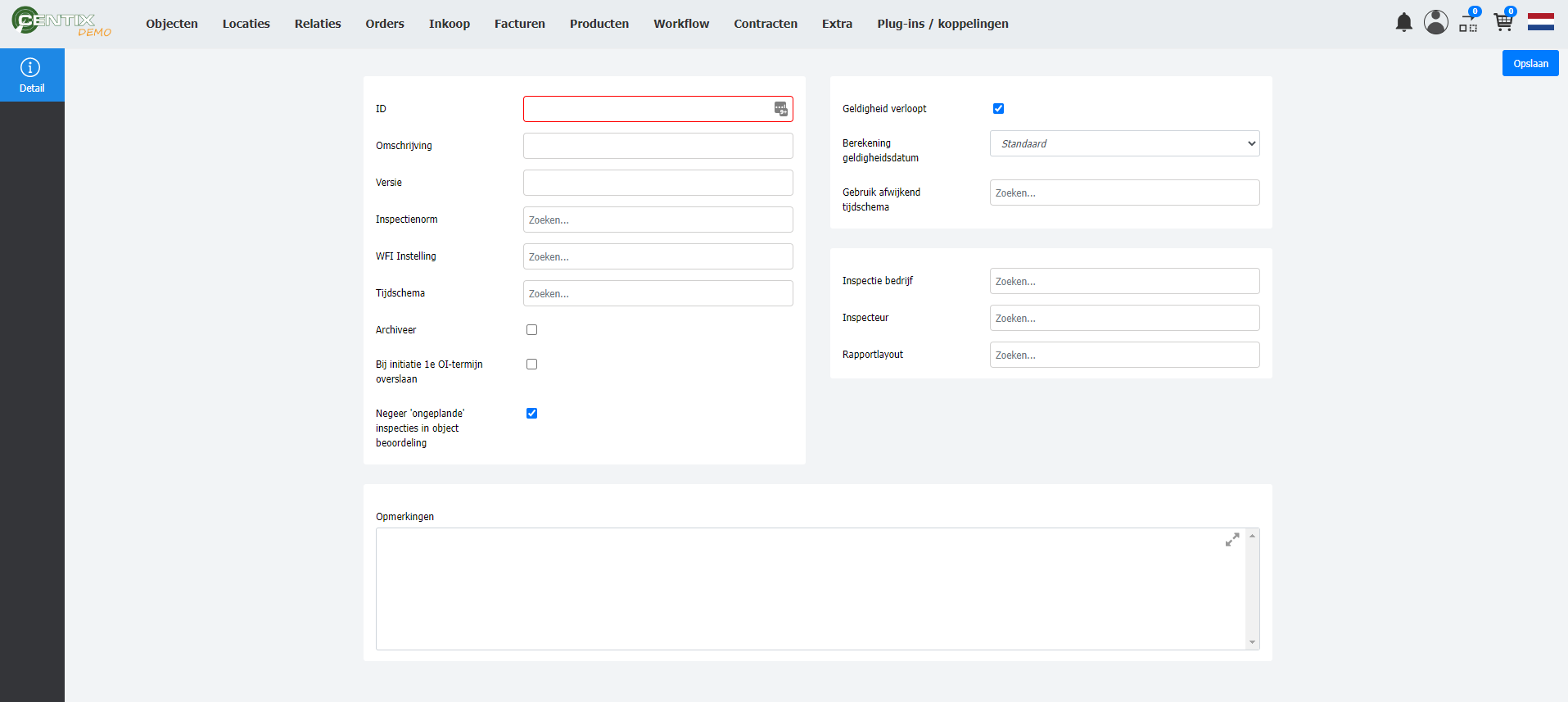Open the Inspectie bedrijf search field
Image resolution: width=1568 pixels, height=702 pixels.
click(x=1124, y=281)
